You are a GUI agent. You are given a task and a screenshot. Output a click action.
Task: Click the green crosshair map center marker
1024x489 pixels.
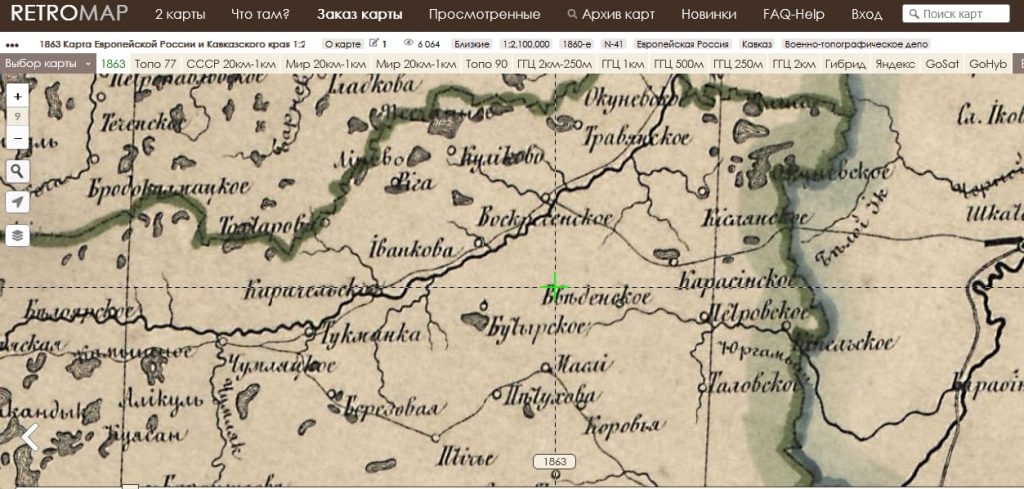tap(554, 286)
